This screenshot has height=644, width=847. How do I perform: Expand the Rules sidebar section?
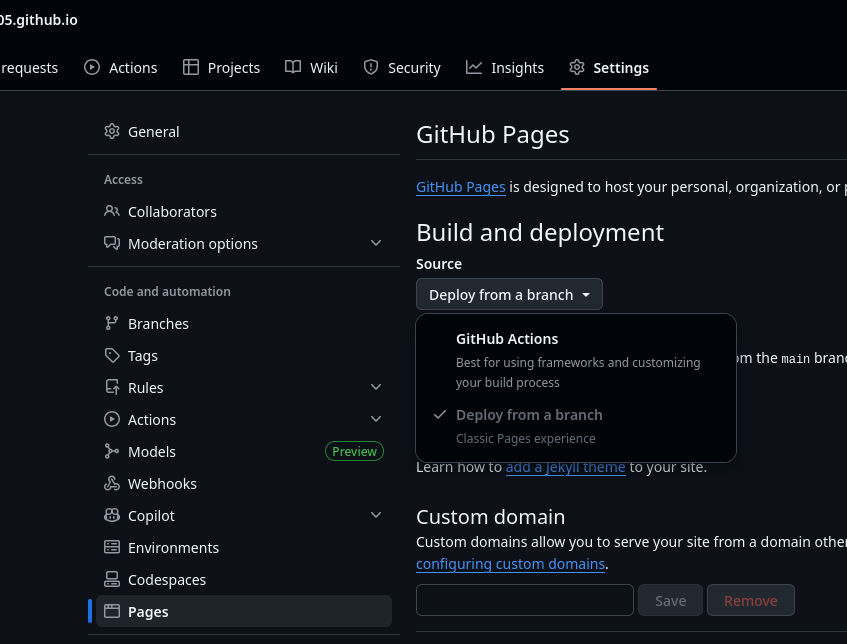tap(376, 388)
